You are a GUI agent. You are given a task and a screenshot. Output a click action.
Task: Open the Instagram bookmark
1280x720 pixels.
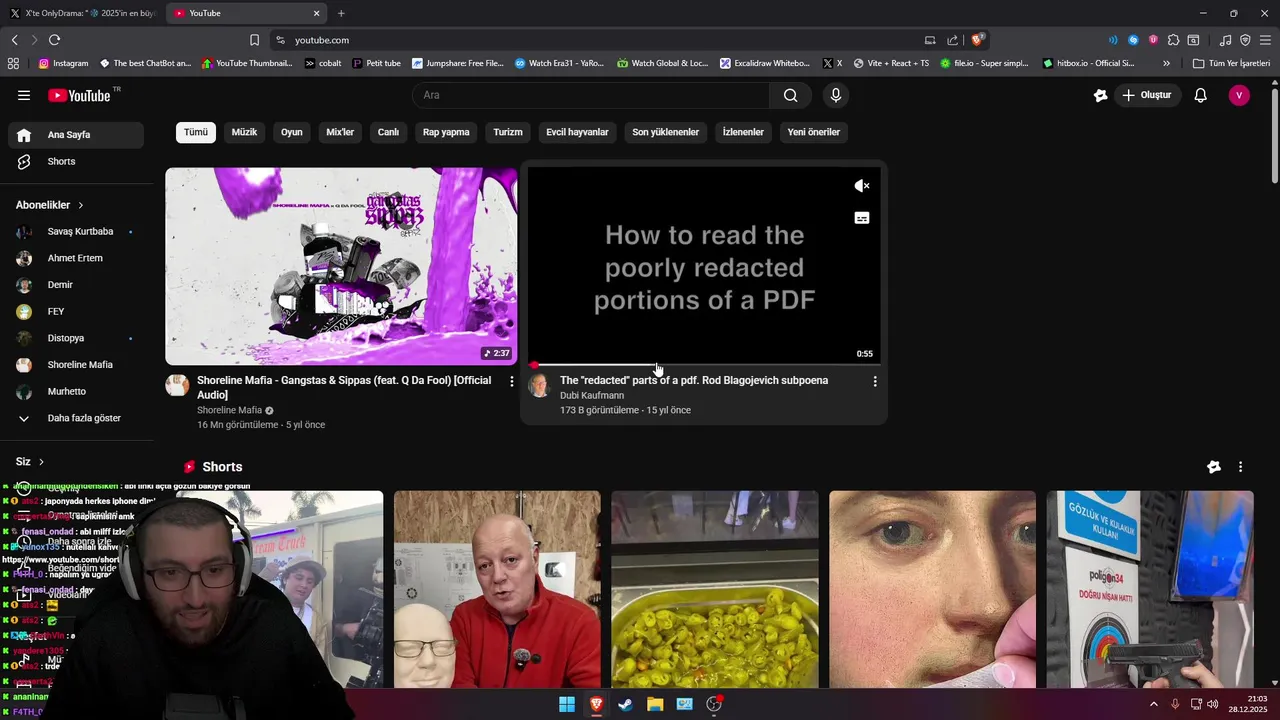pyautogui.click(x=63, y=63)
